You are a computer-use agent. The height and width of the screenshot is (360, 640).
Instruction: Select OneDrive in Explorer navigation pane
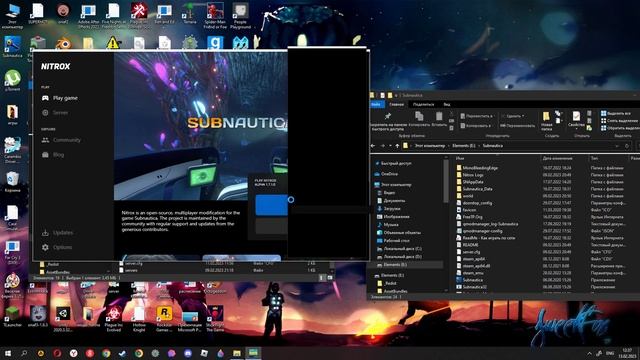[389, 174]
